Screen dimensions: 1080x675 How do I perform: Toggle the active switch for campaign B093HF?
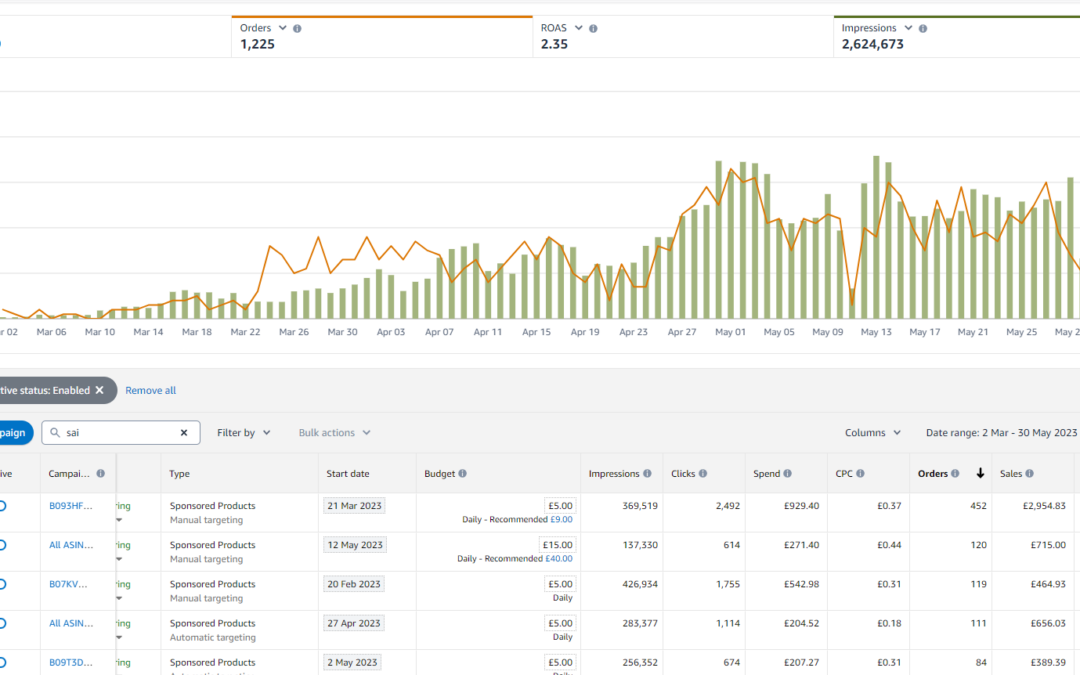pos(2,506)
